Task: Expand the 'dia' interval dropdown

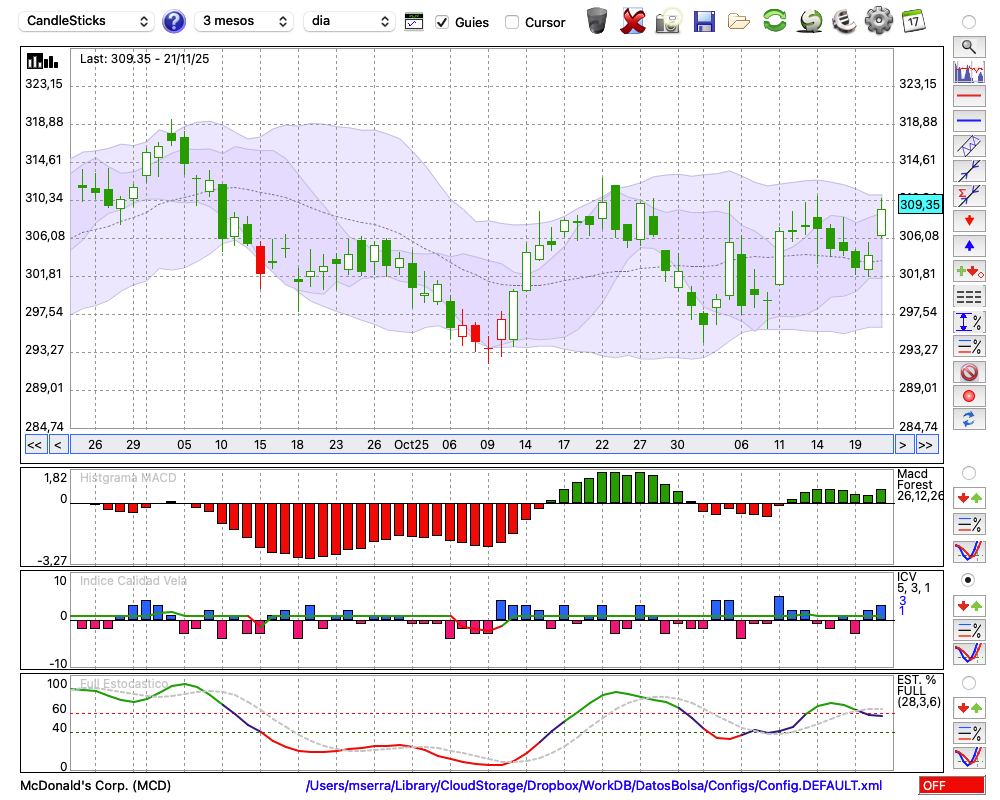Action: (x=350, y=21)
